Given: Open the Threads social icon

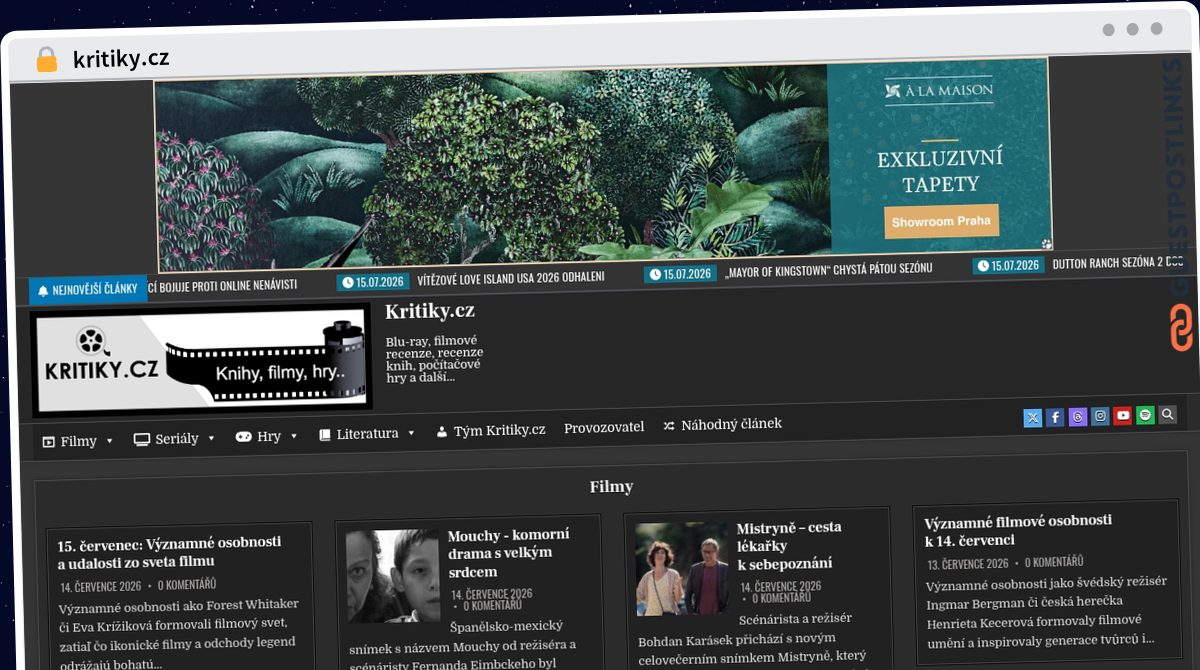Looking at the screenshot, I should 1078,417.
